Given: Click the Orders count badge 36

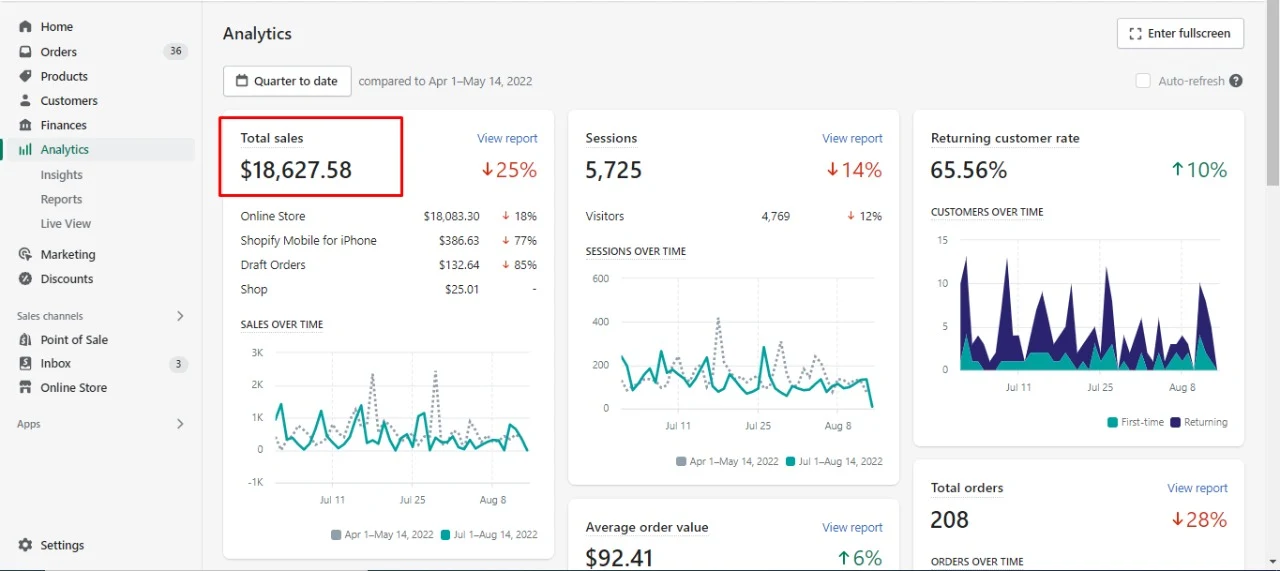Looking at the screenshot, I should [x=176, y=51].
